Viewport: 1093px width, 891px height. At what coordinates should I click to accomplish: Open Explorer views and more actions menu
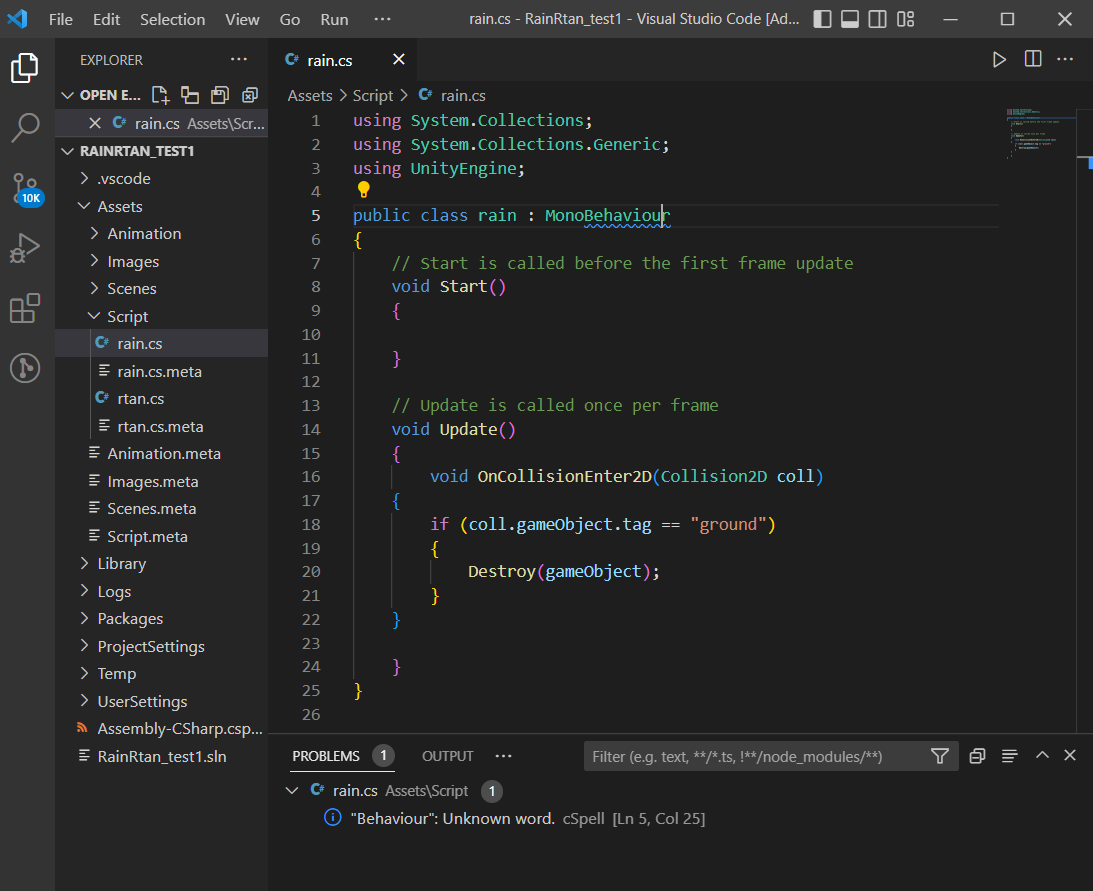point(239,60)
